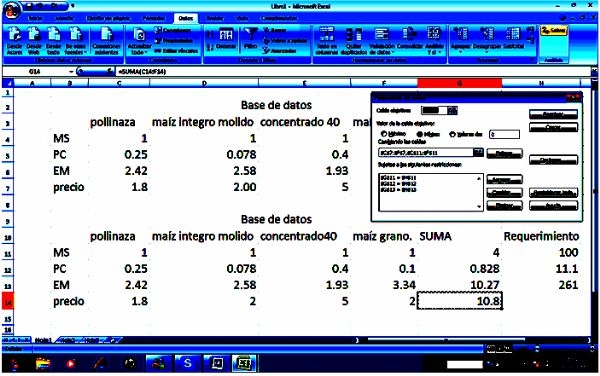Select the SUMA value 0.828
Screen dimensions: 600x376
pyautogui.click(x=484, y=269)
